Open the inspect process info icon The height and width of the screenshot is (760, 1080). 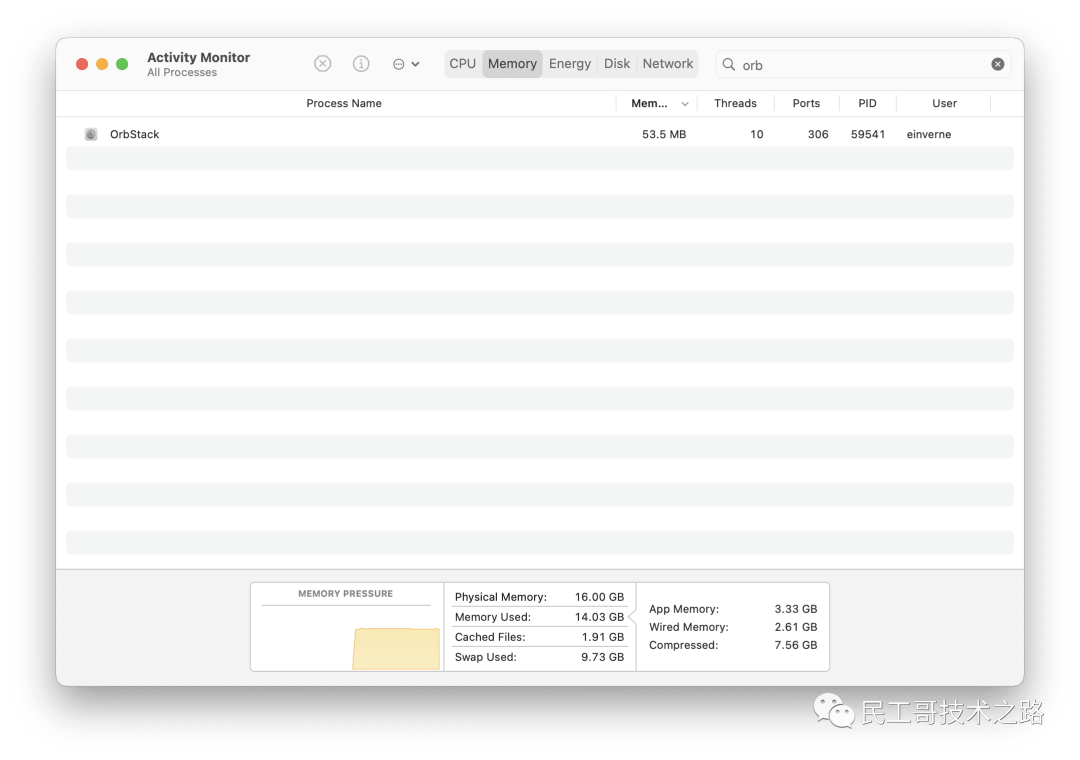point(361,63)
